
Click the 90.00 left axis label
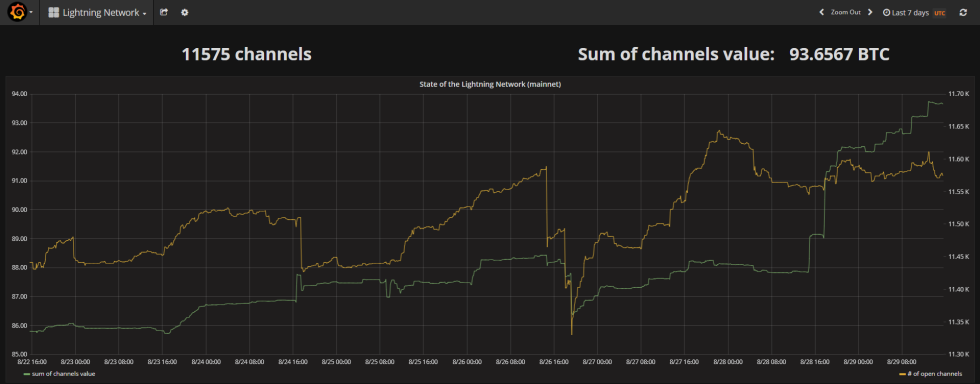click(19, 210)
